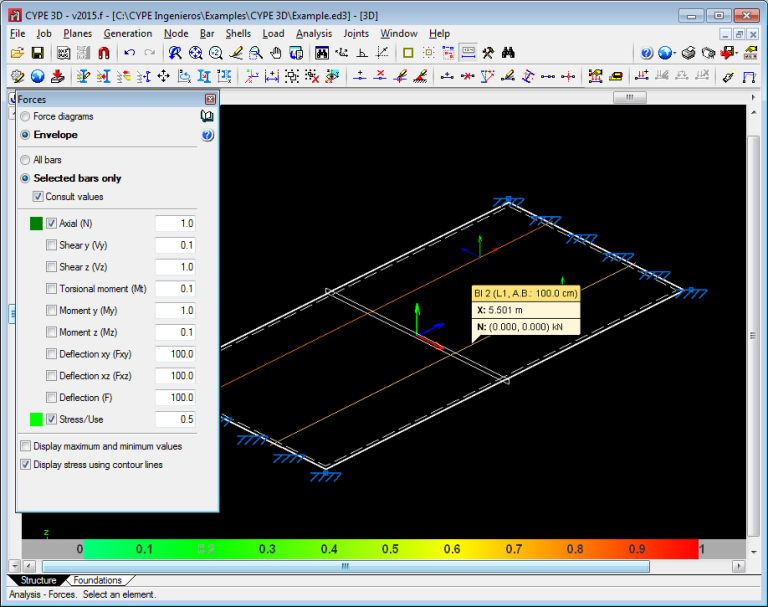Click the Stress/Use value field showing 0.5
Viewport: 768px width, 607px height.
point(175,419)
